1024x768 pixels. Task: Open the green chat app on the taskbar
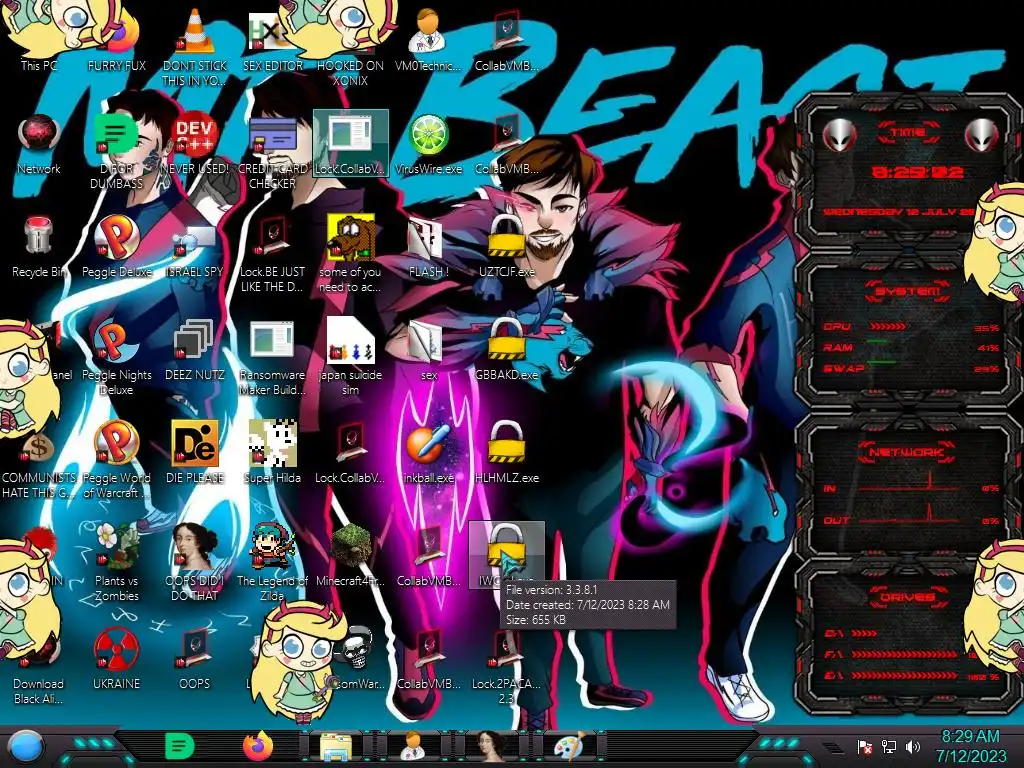[x=180, y=746]
